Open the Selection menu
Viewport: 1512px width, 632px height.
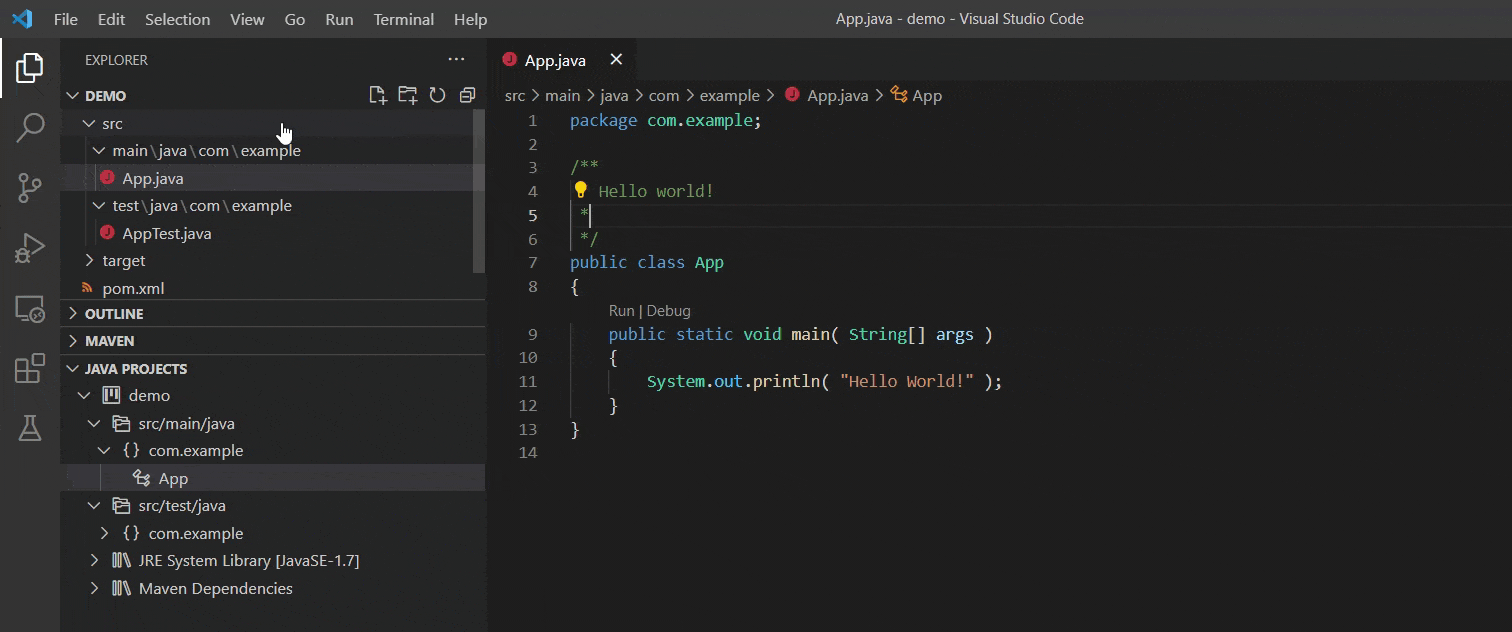[x=178, y=19]
